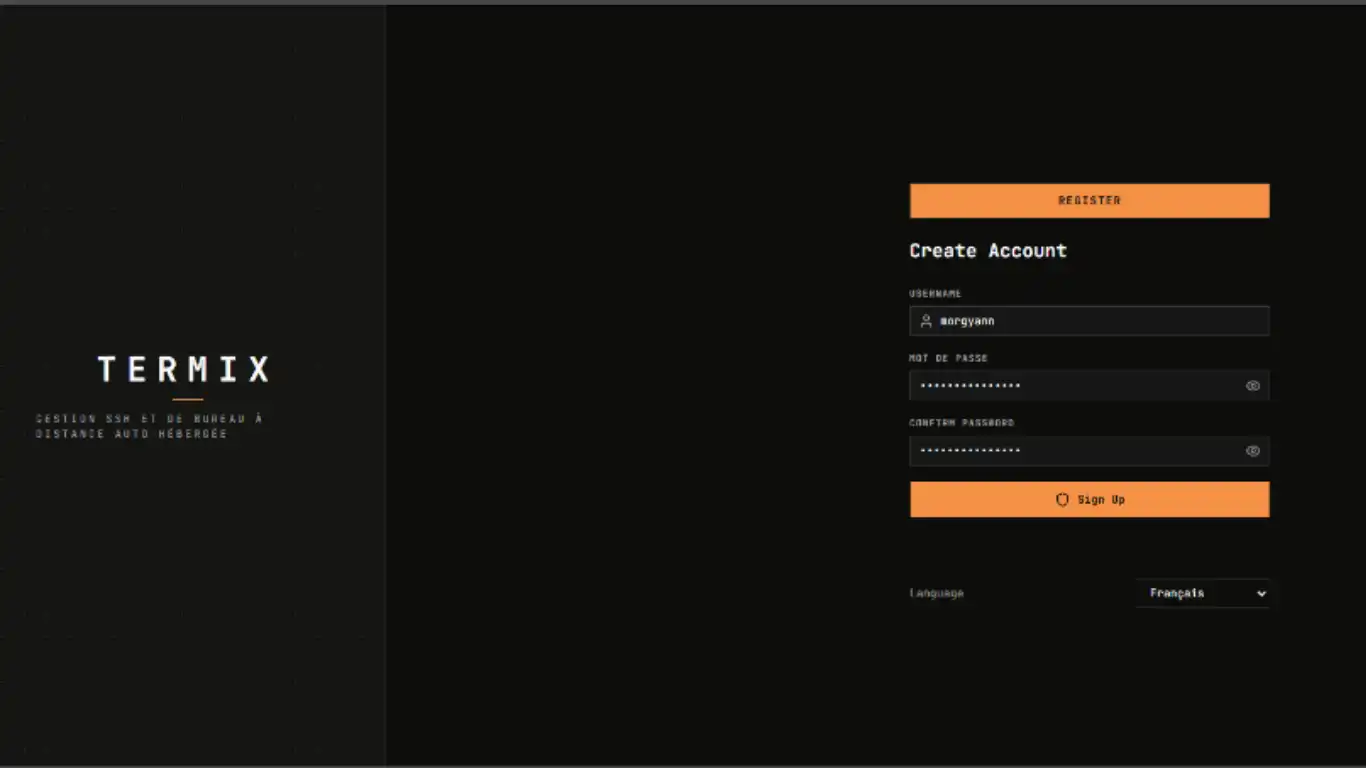Click the Language label
Screen dimensions: 1366x768
(937, 593)
